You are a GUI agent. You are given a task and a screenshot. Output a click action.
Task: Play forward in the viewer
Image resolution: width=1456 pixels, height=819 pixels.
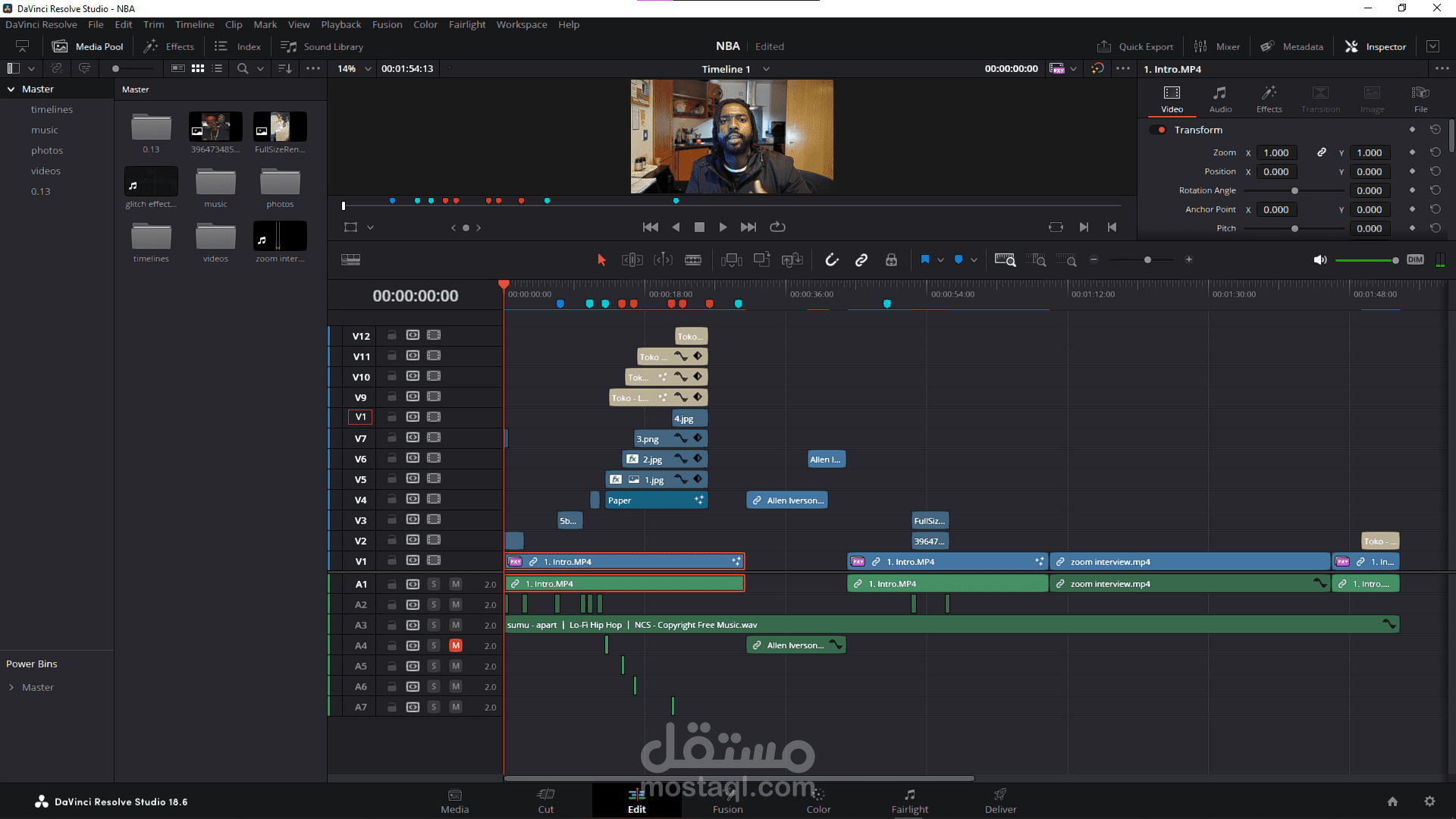(723, 227)
